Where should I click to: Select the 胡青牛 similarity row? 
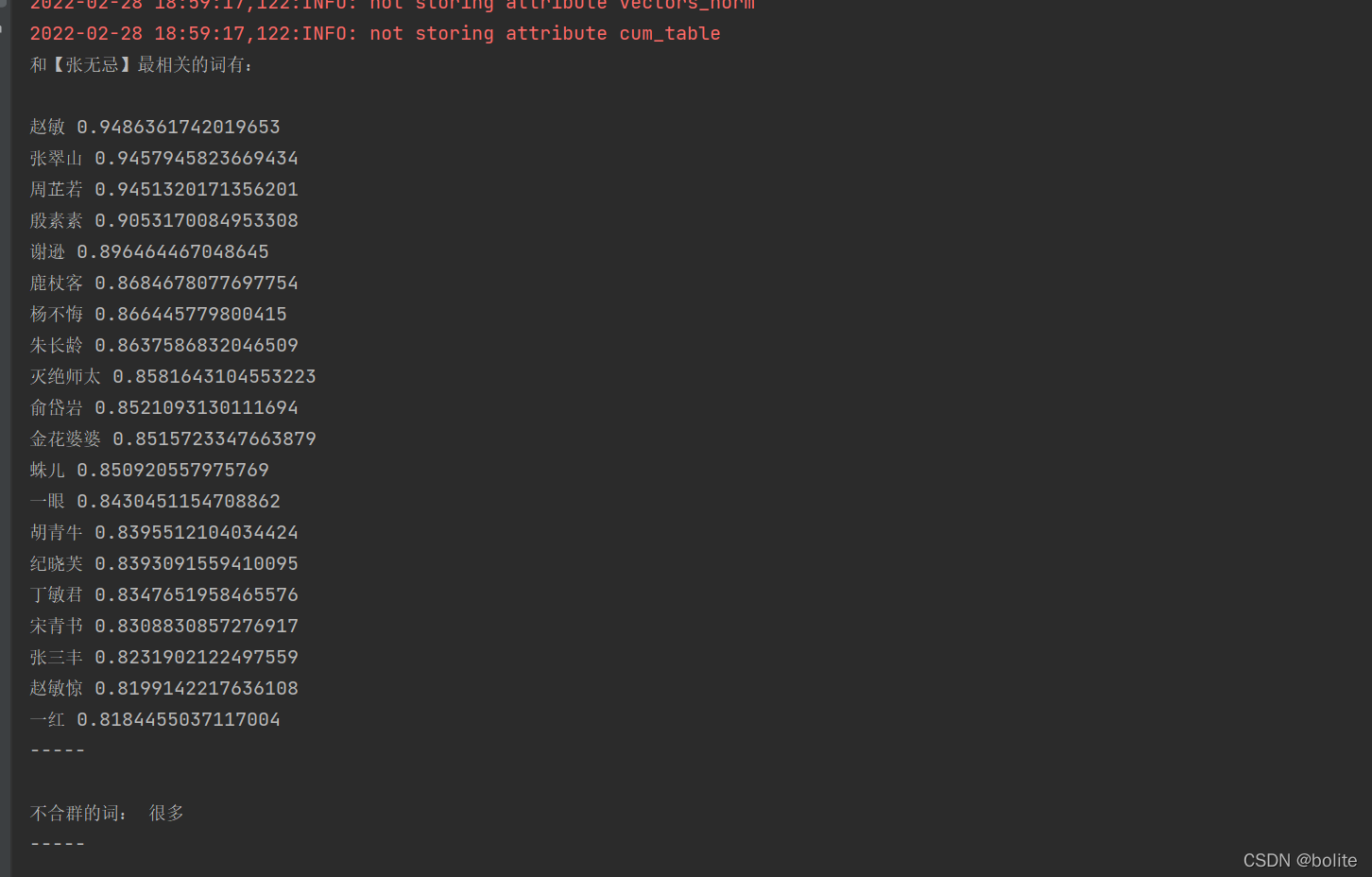[164, 532]
